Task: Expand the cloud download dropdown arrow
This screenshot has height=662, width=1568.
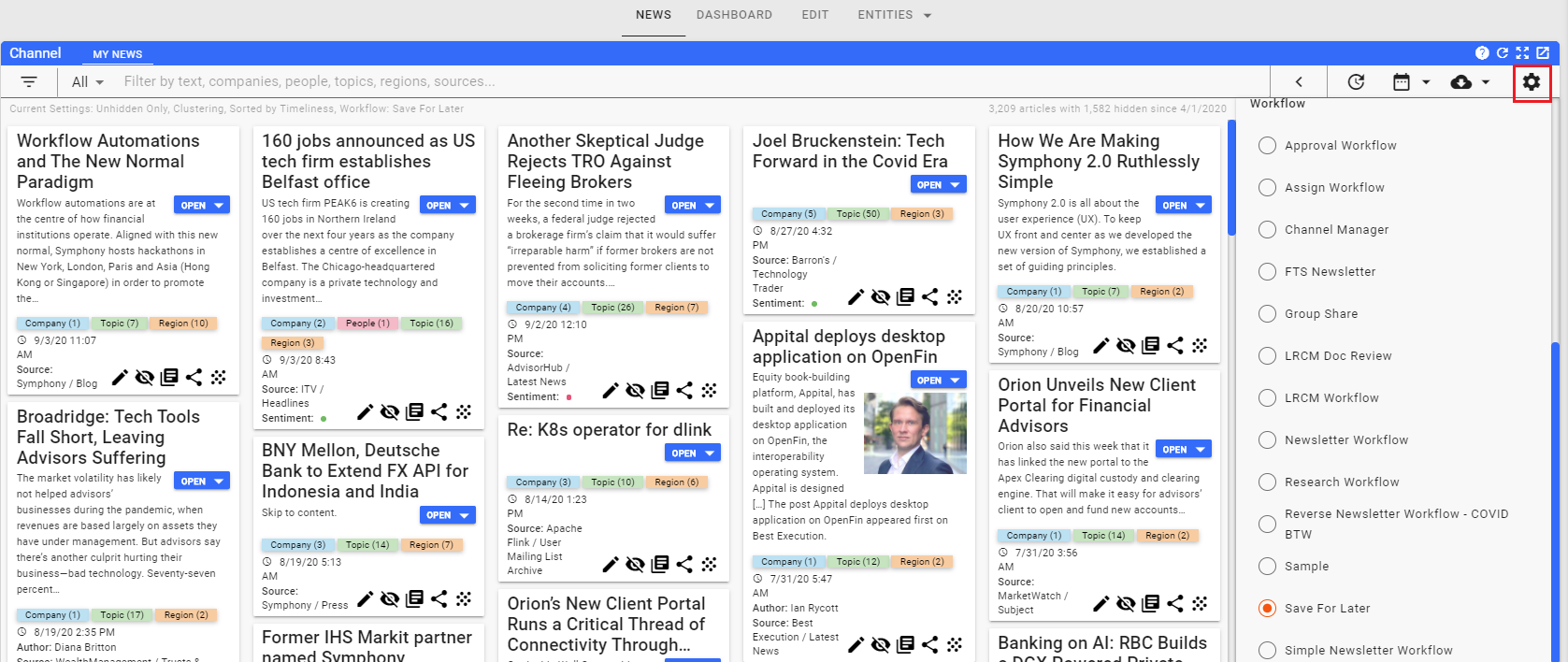Action: click(1486, 82)
